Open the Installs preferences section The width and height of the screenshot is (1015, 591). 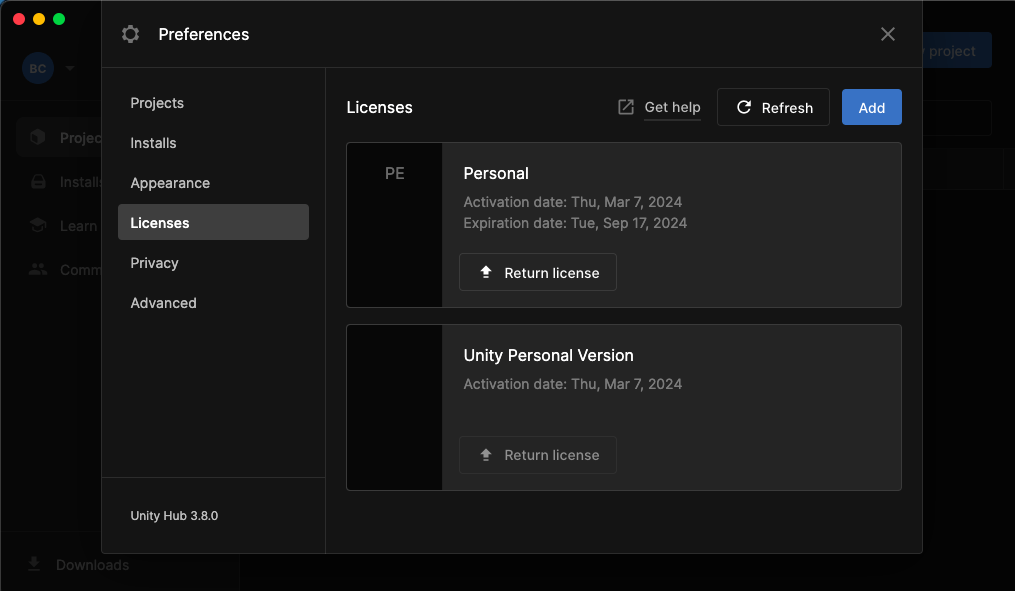213,143
